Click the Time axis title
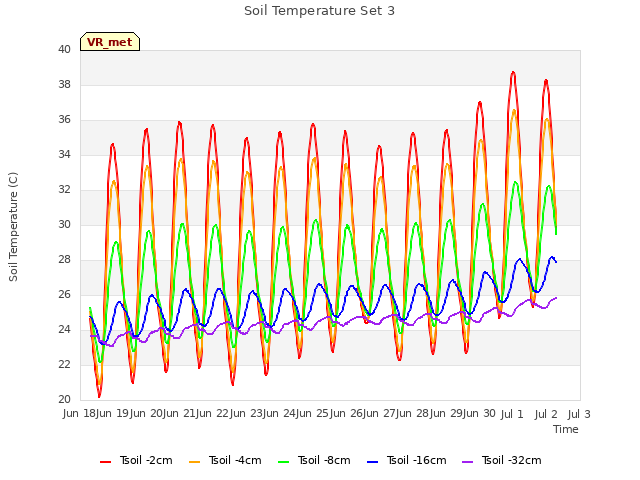Viewport: 640px width, 480px height. tap(566, 429)
